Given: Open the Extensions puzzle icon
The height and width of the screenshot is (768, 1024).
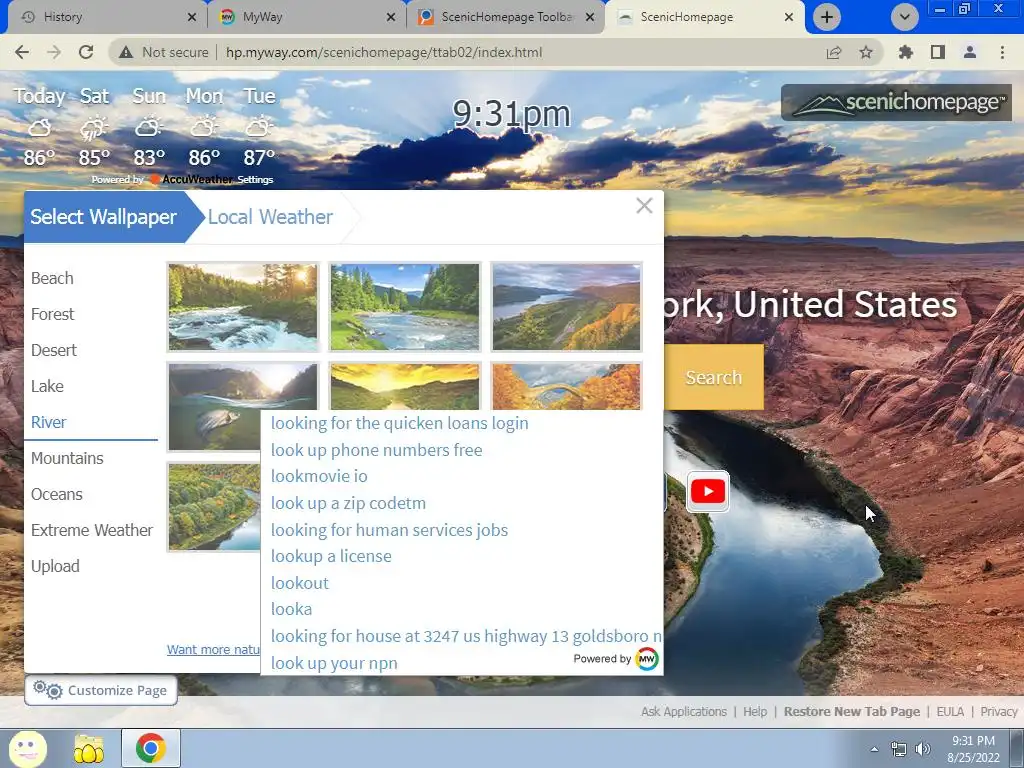Looking at the screenshot, I should click(905, 52).
